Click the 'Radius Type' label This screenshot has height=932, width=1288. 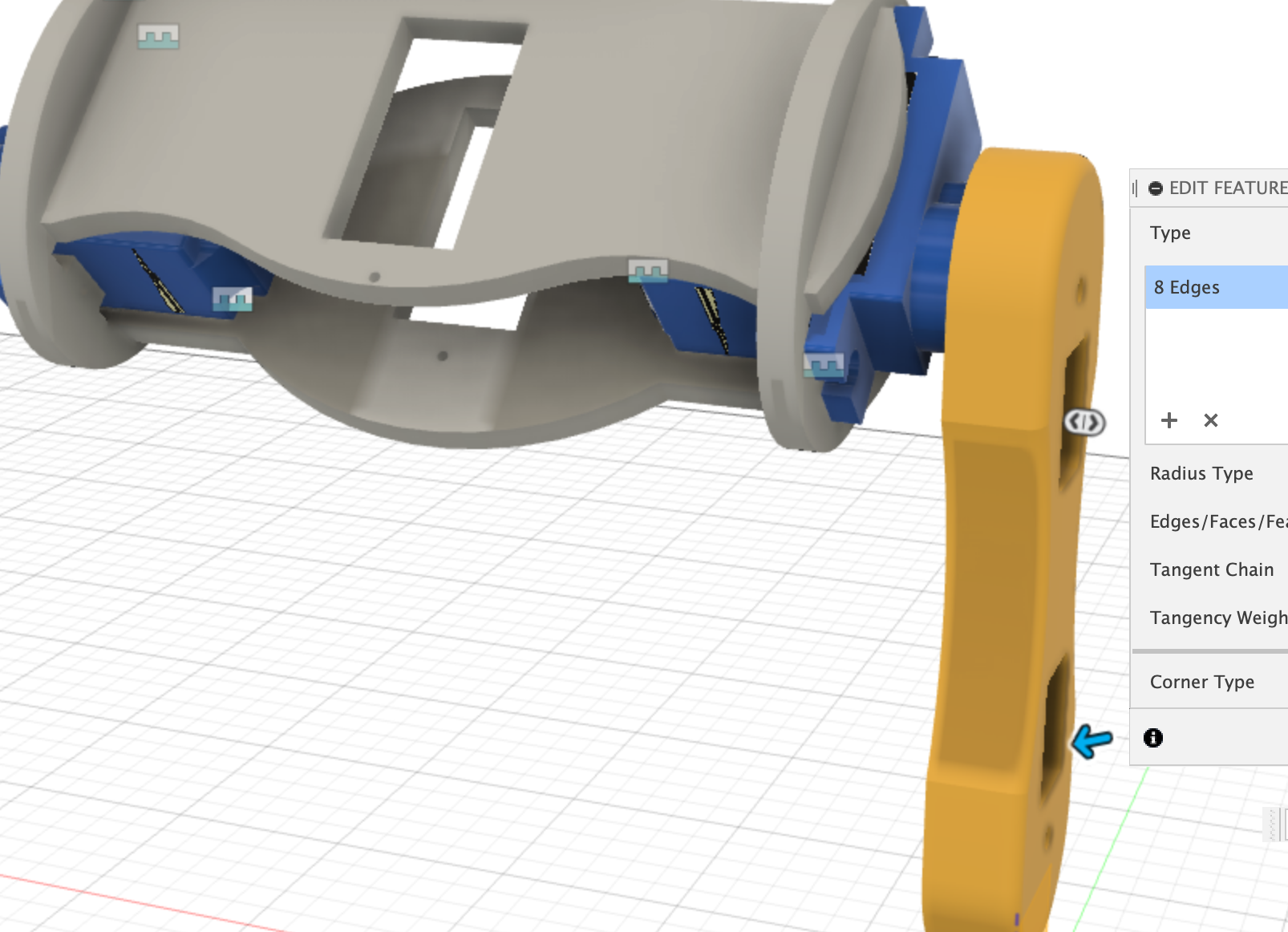[1201, 473]
